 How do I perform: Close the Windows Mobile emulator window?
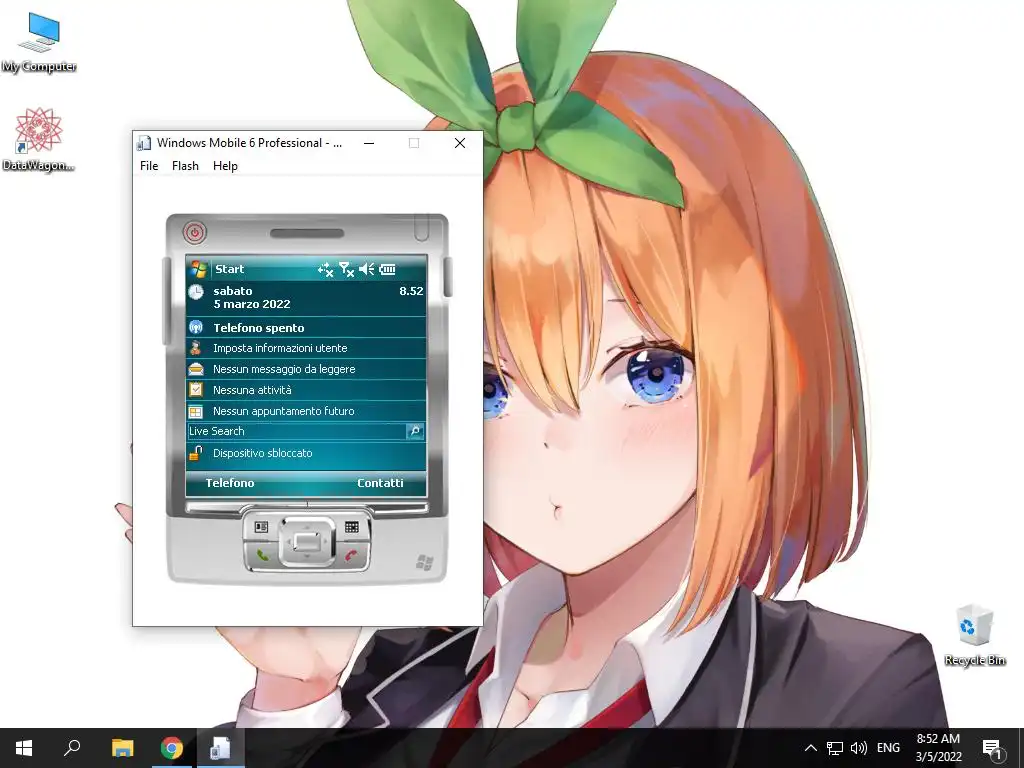point(460,143)
